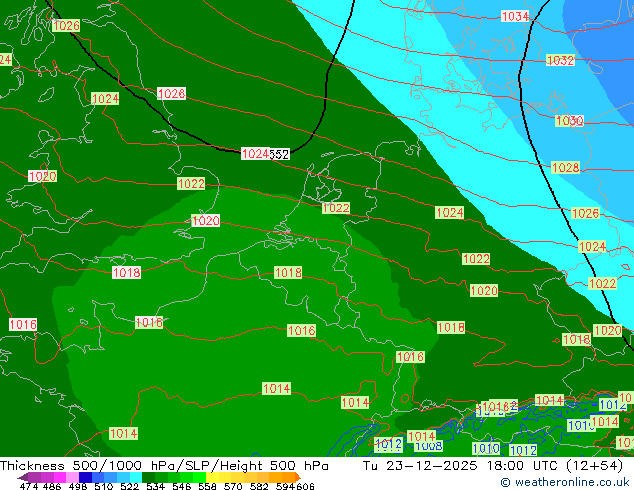Screen dimensions: 634x490
Task: Click the orange legend arrow at scale end
Action: pyautogui.click(x=298, y=477)
